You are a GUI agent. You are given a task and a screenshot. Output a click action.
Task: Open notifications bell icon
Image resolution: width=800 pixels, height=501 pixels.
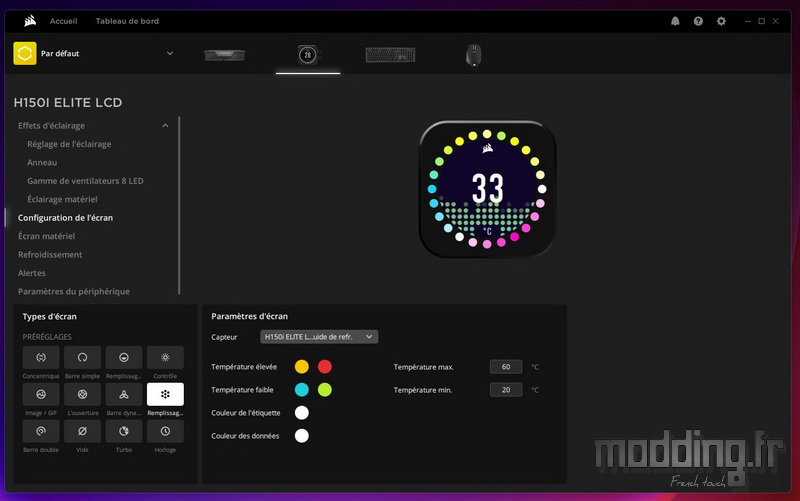click(x=675, y=21)
